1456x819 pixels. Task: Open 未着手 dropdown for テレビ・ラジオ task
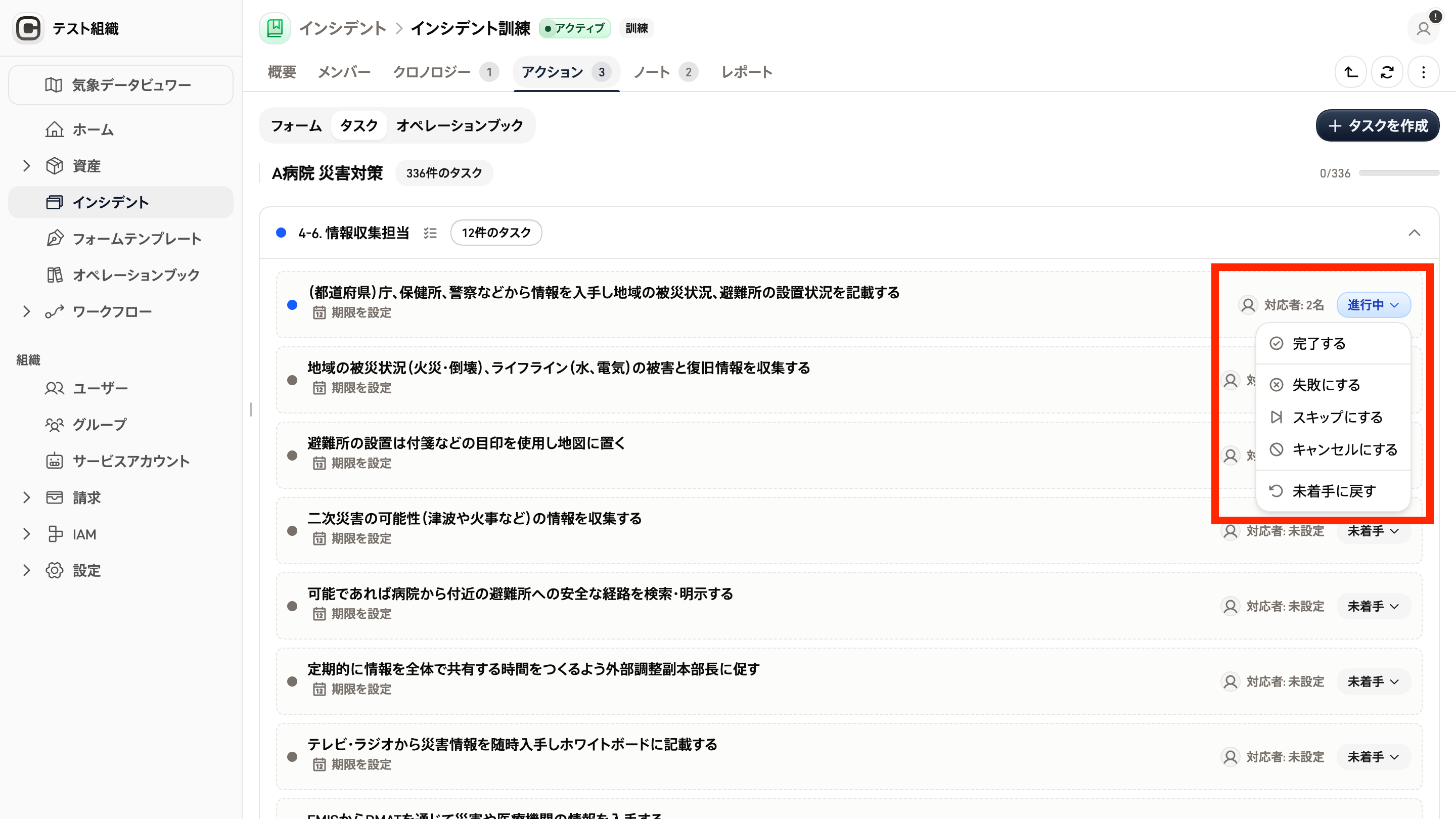point(1374,757)
